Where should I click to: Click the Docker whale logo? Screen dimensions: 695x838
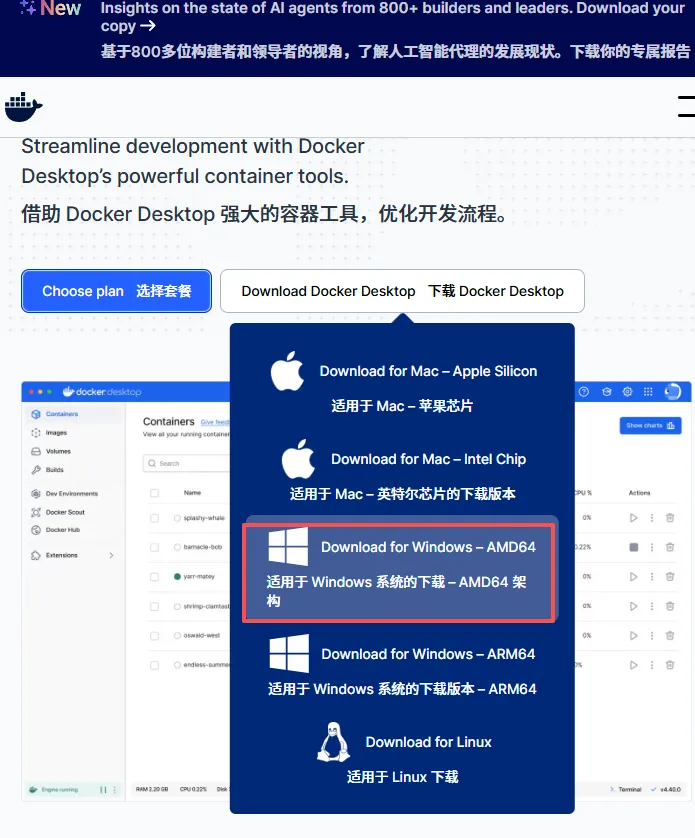(24, 107)
